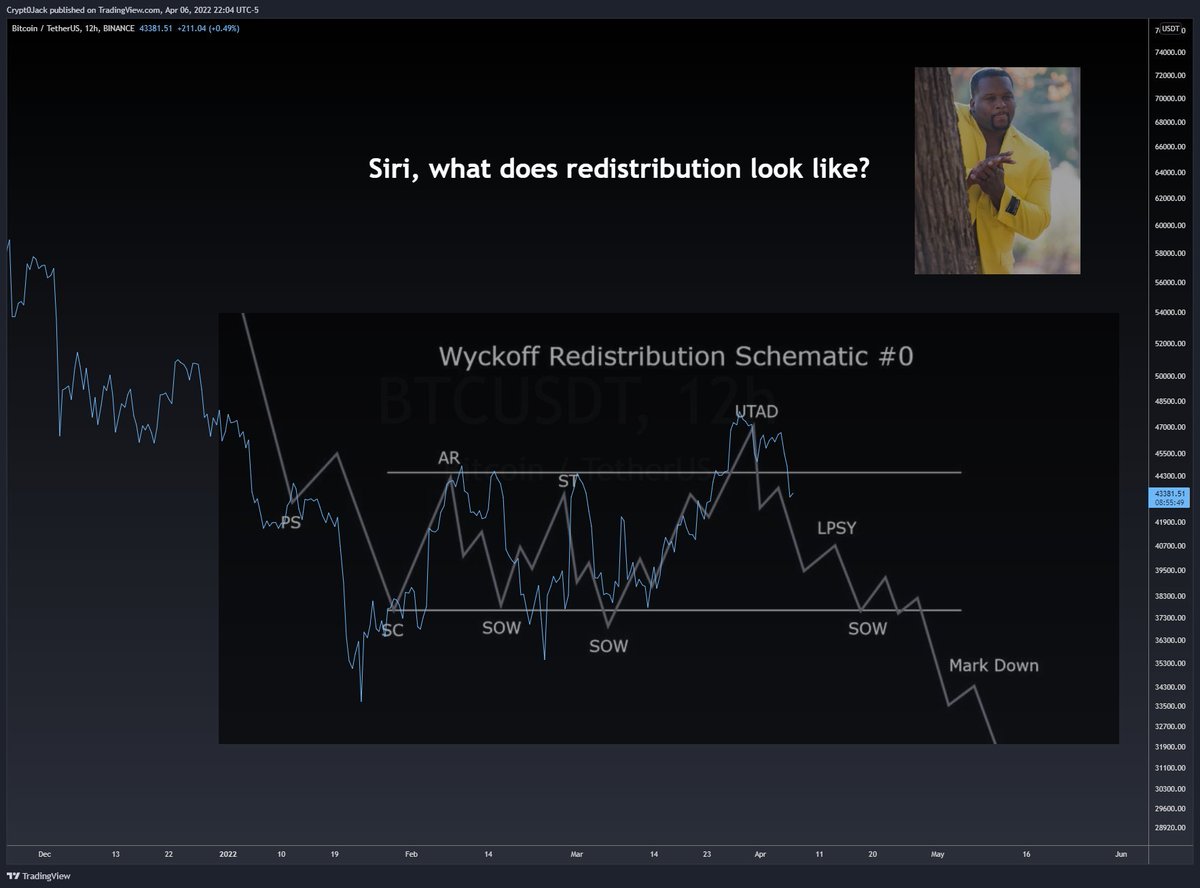Image resolution: width=1200 pixels, height=888 pixels.
Task: Click the UTAD label on the schematic
Action: pyautogui.click(x=756, y=411)
